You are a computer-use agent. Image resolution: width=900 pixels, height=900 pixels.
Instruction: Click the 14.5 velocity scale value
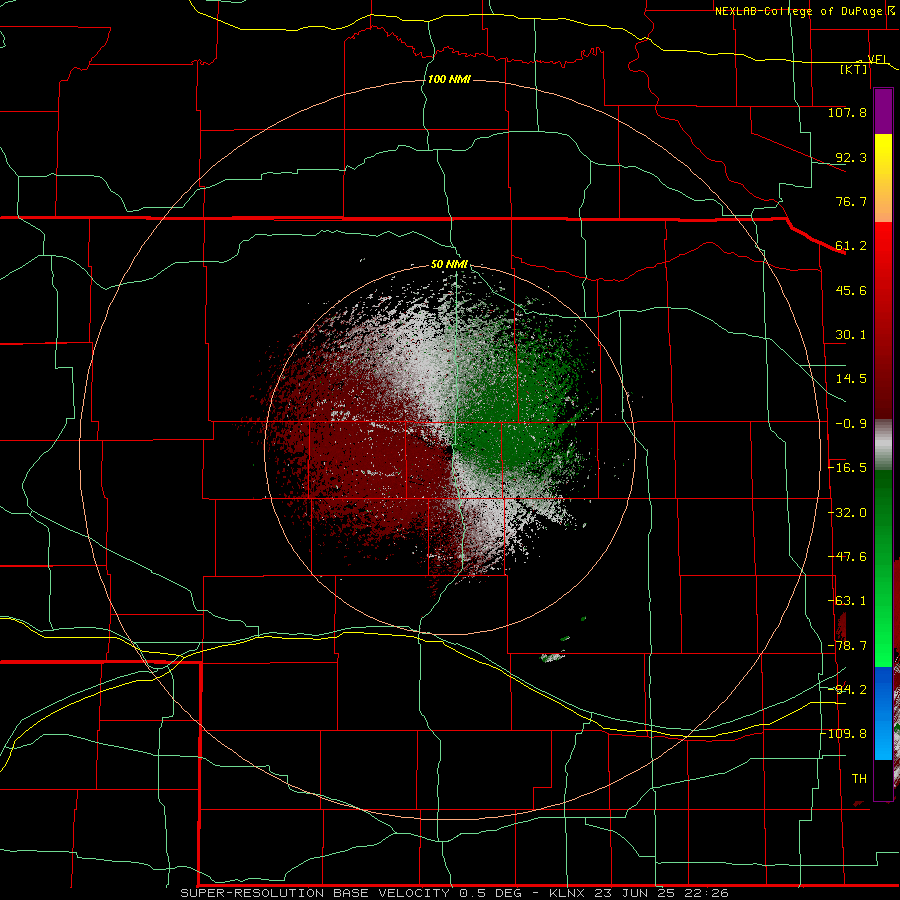click(x=851, y=379)
